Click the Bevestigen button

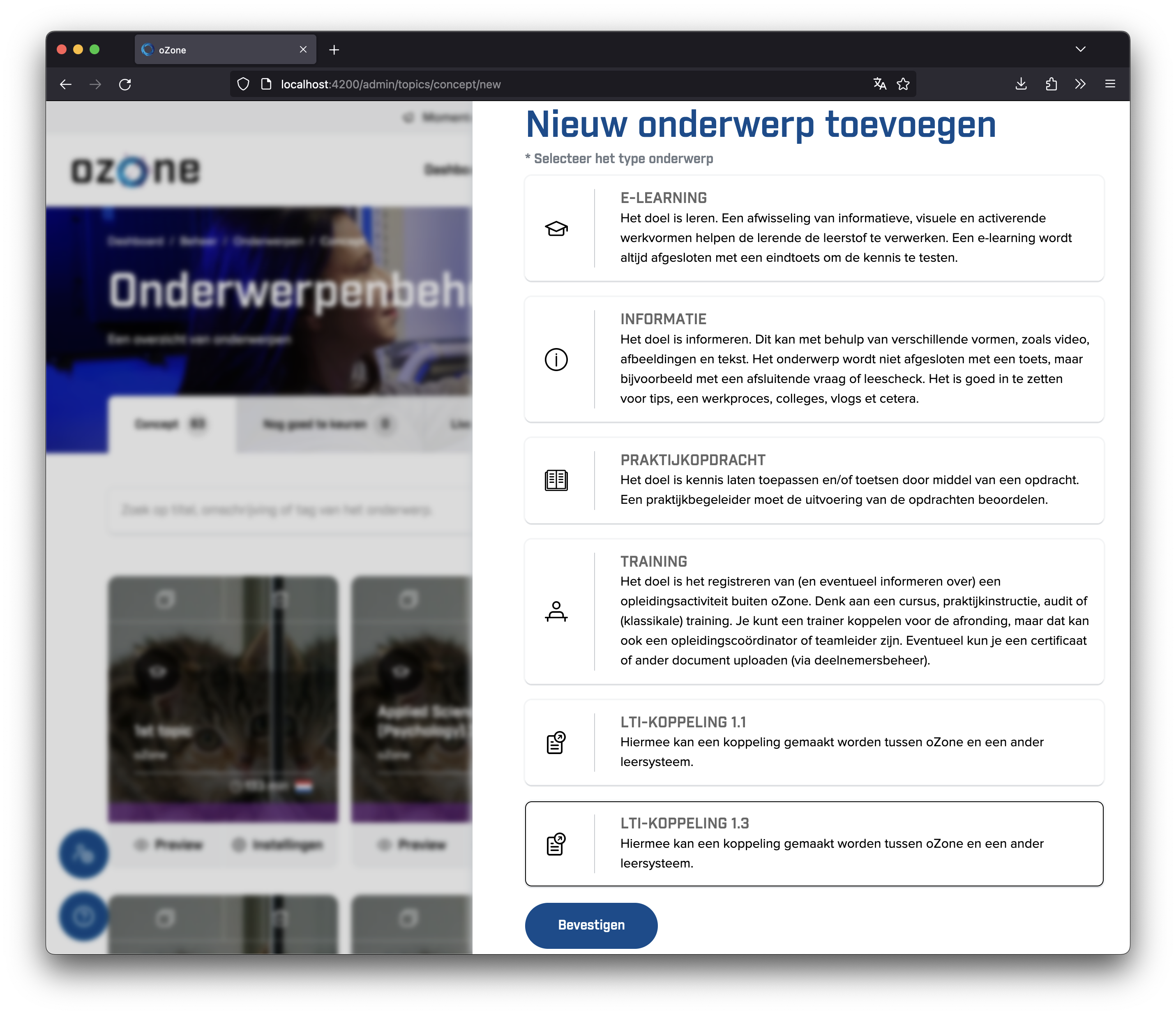[591, 925]
